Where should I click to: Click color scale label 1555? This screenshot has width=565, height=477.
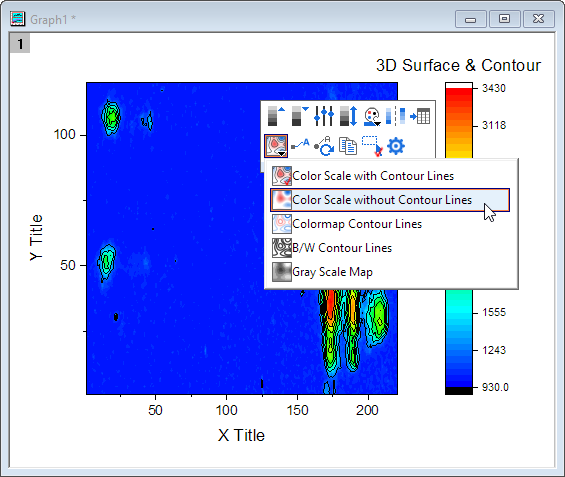pyautogui.click(x=494, y=312)
